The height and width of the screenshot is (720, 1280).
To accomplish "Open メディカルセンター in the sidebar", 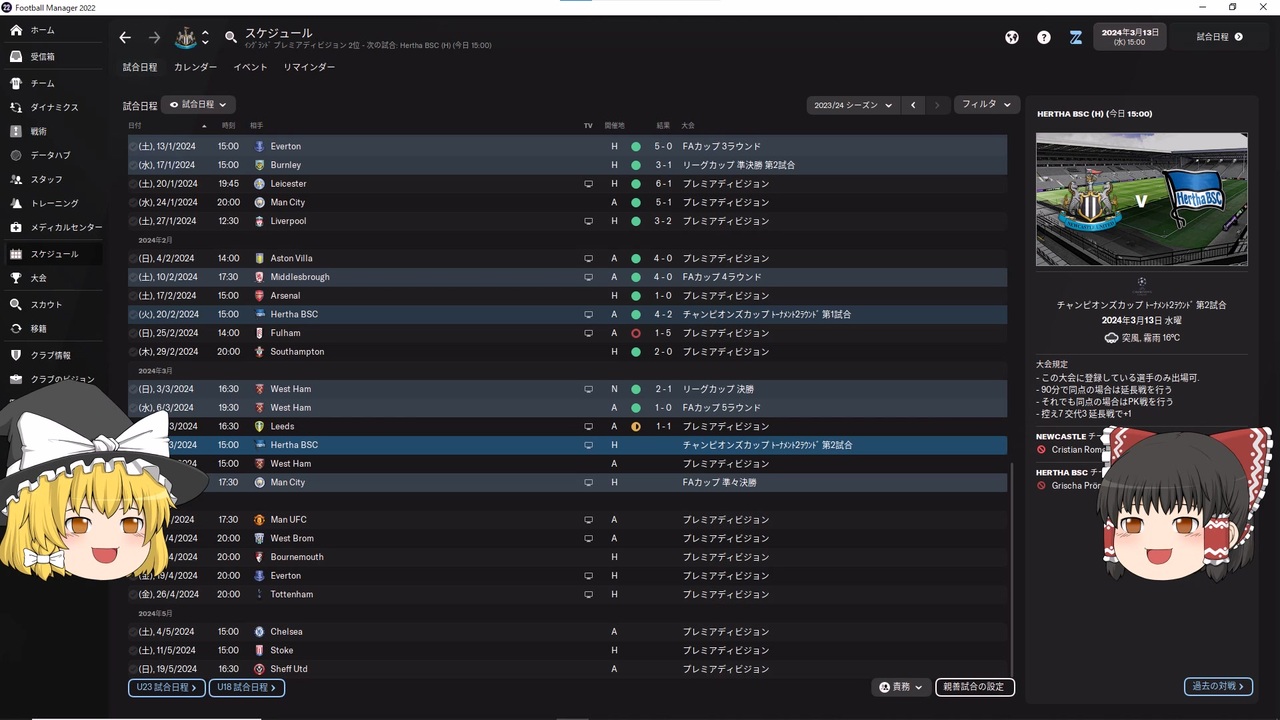I will coord(54,227).
